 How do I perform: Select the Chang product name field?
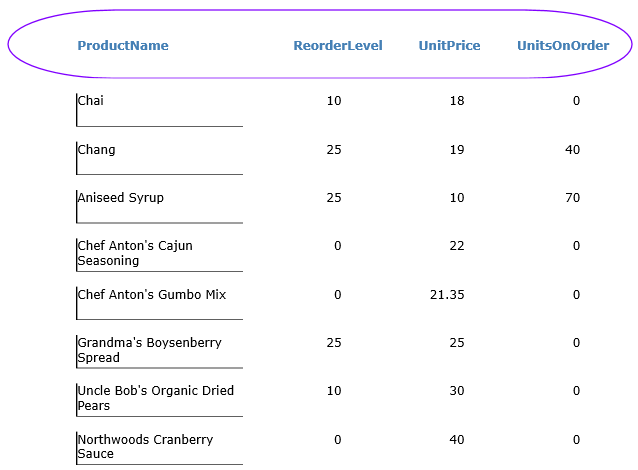[x=159, y=157]
